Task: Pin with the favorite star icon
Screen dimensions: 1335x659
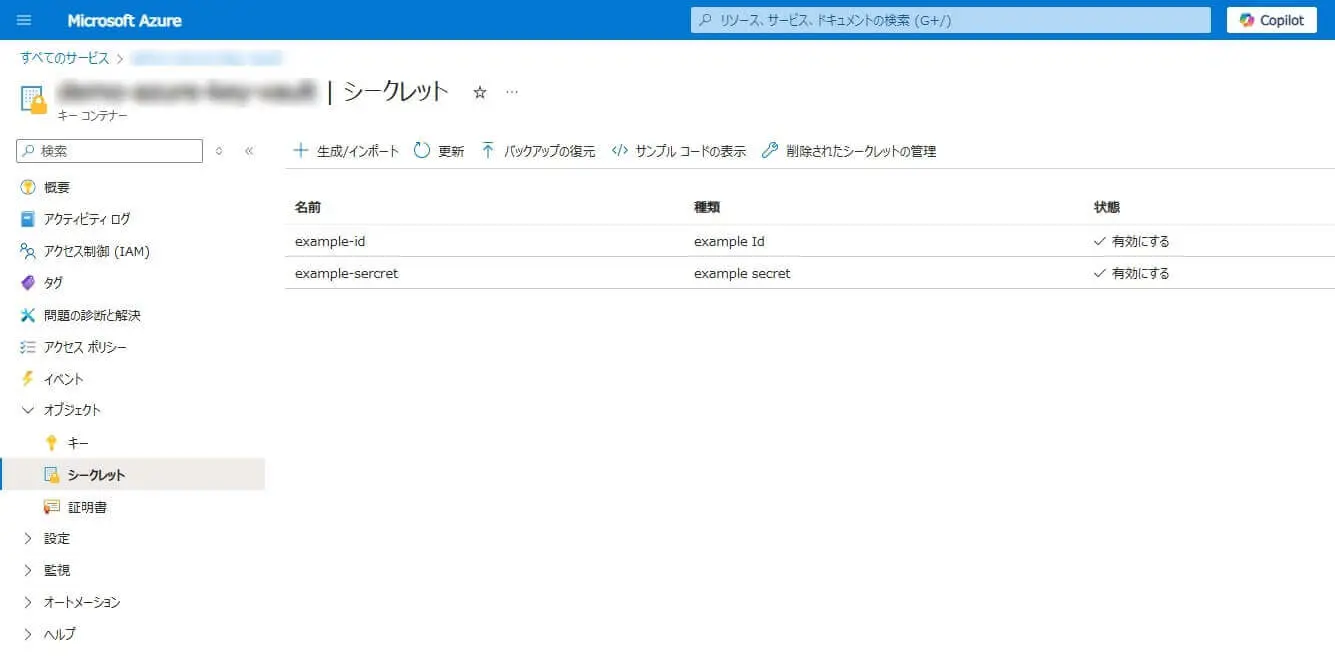Action: point(479,92)
